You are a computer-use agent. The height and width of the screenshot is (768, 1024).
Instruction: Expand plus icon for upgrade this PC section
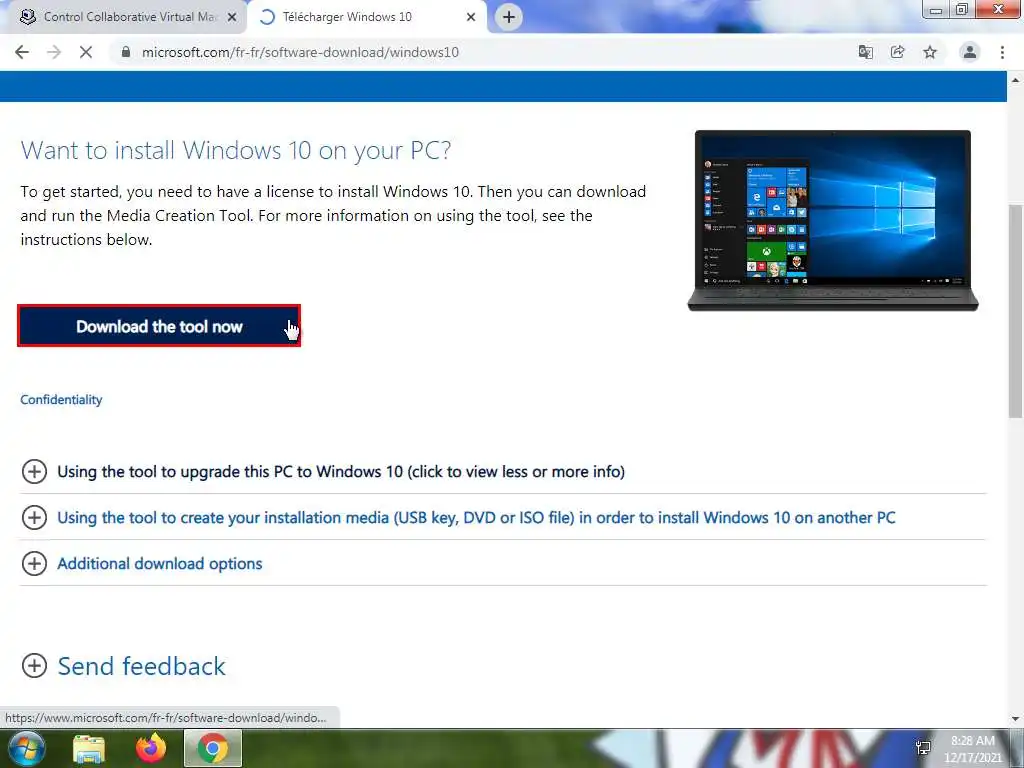click(34, 472)
